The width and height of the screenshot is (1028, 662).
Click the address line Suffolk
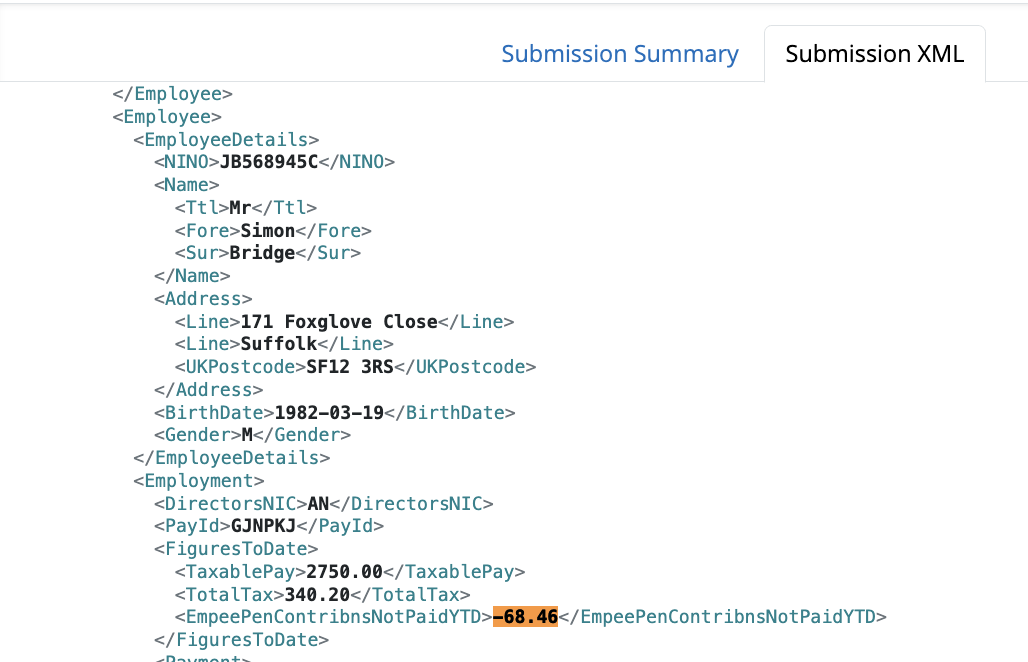click(x=278, y=344)
